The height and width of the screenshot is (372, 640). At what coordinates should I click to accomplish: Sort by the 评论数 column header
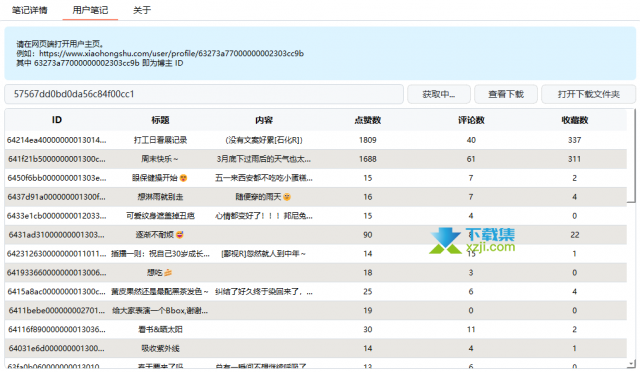(x=471, y=120)
